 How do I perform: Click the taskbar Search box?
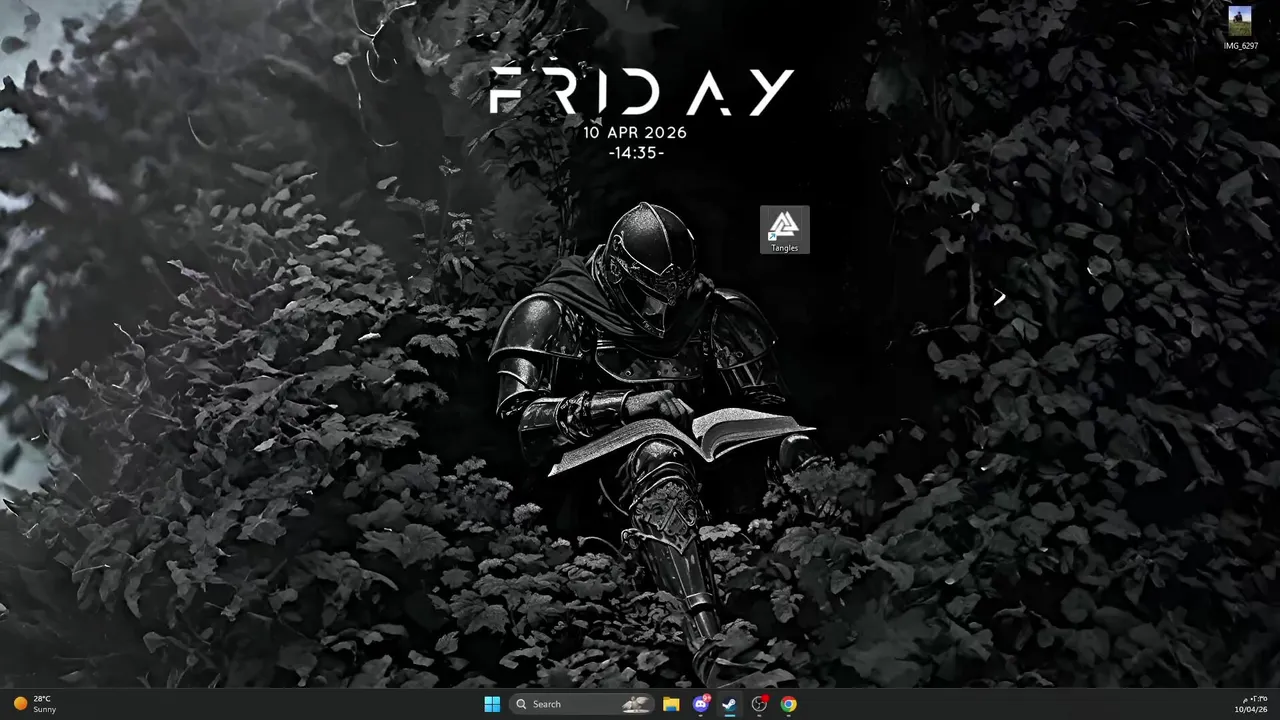[582, 704]
